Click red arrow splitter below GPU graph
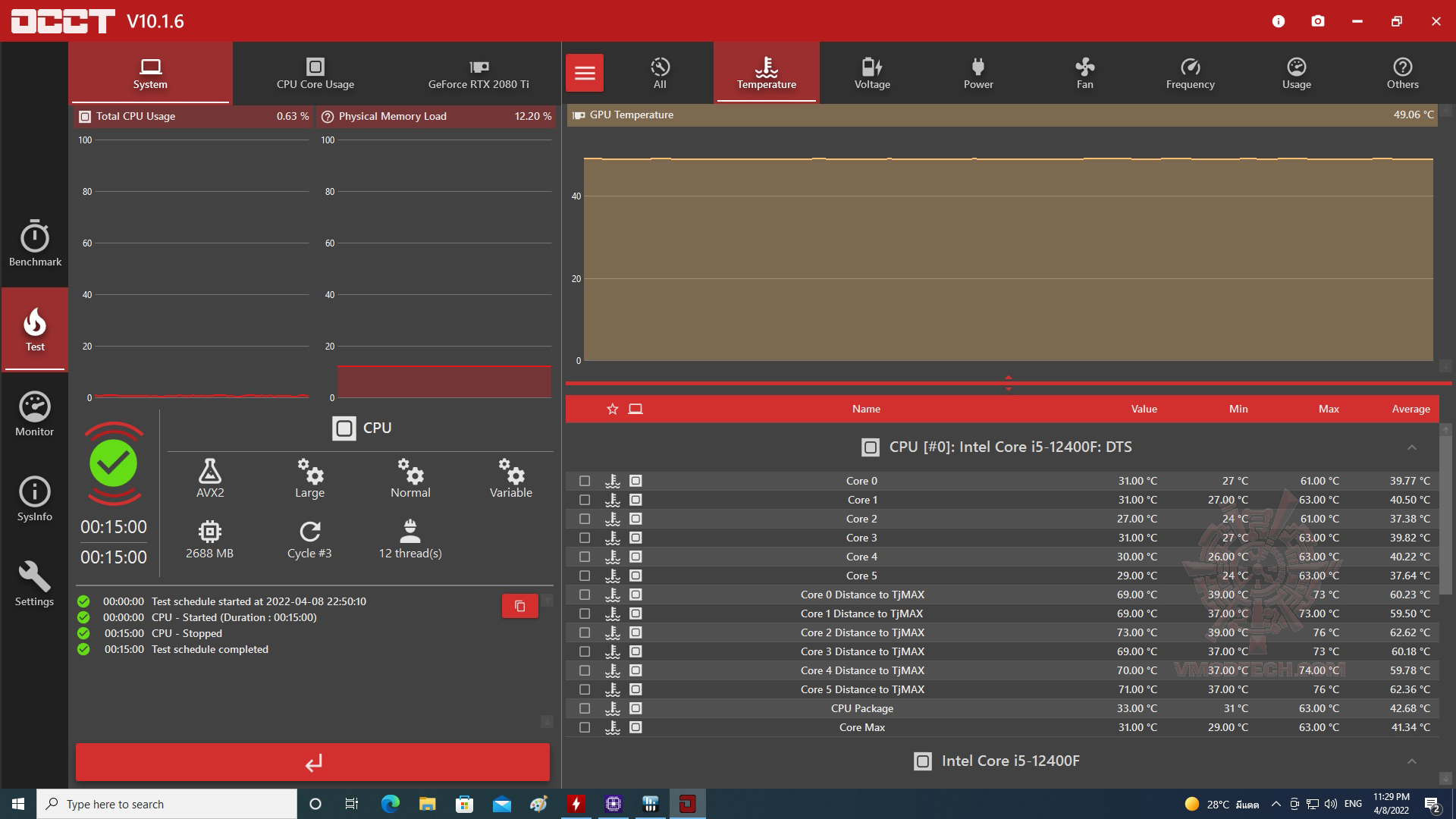Image resolution: width=1456 pixels, height=819 pixels. (1009, 383)
